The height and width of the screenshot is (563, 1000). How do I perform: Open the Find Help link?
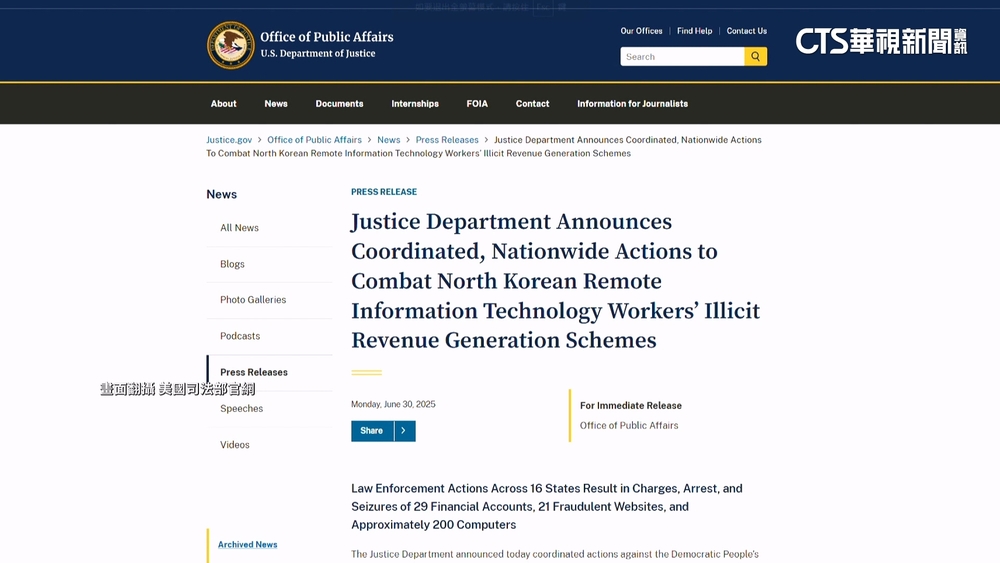(x=694, y=31)
